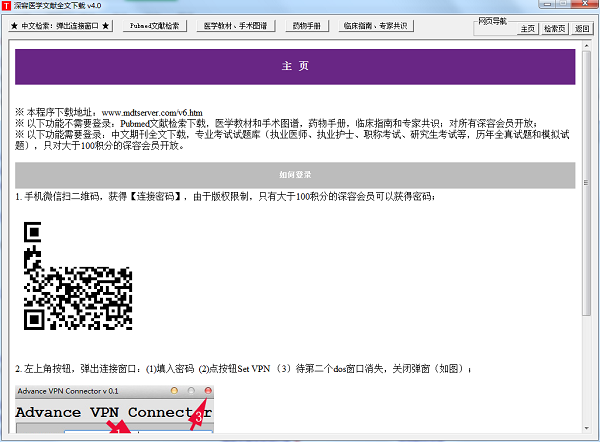Click line about 以下功能不需要登录

(277, 124)
